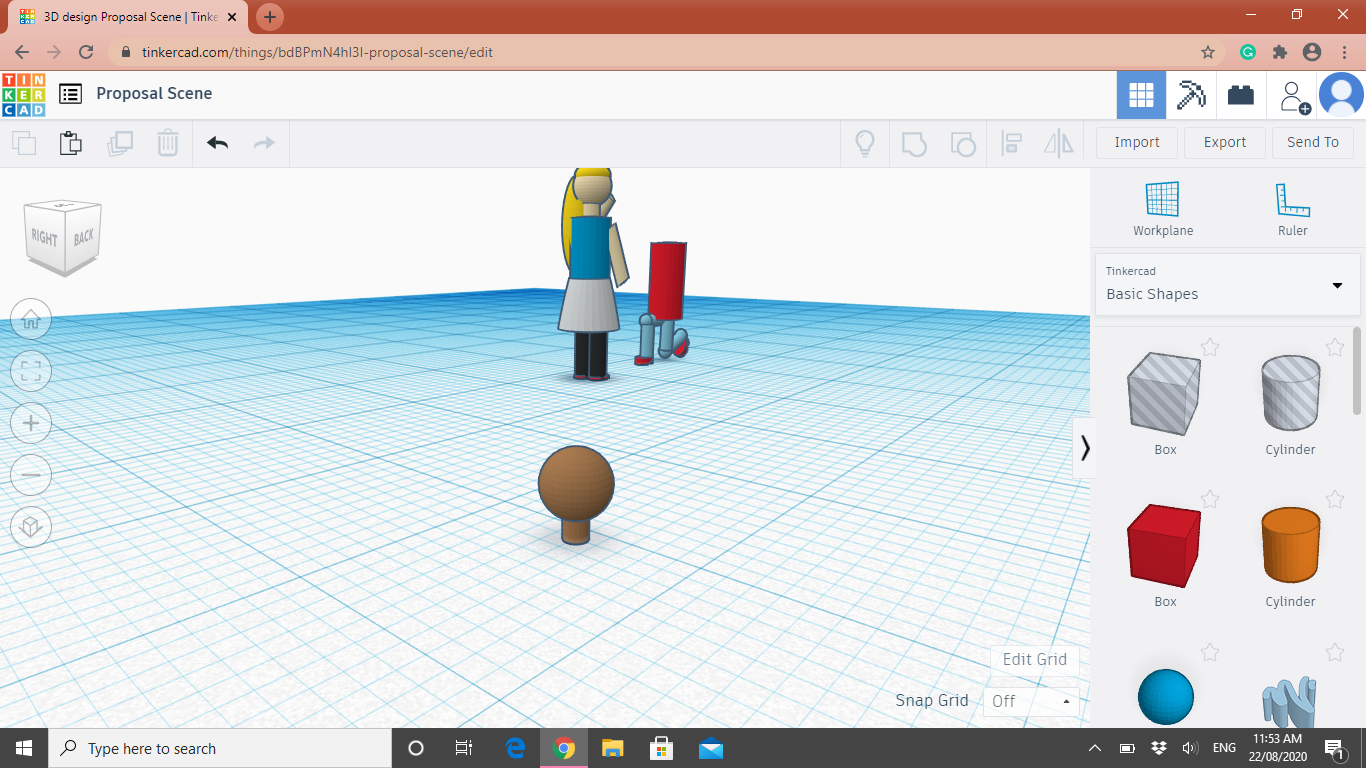Switch to Blocks pickaxe mode

[x=1191, y=95]
